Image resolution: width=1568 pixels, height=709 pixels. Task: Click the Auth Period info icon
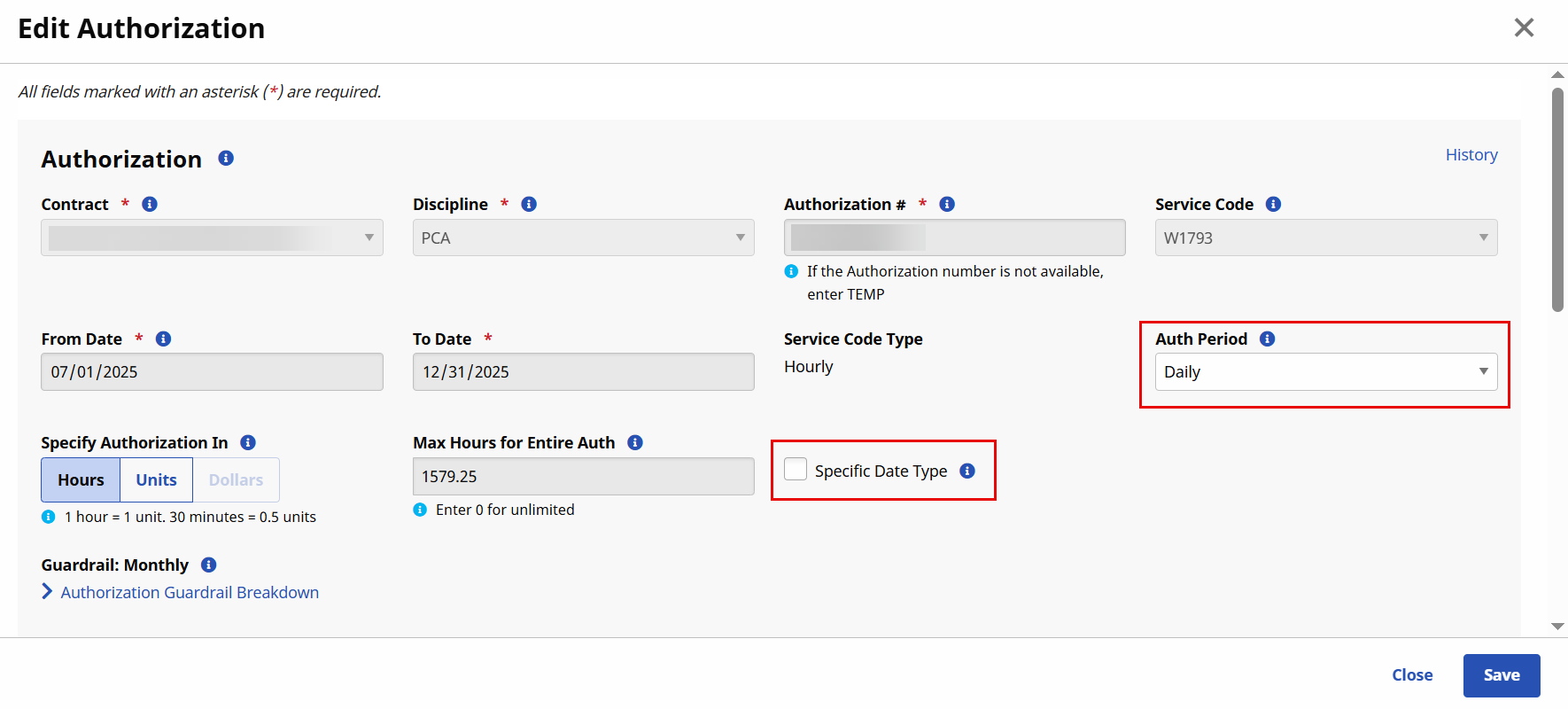click(x=1267, y=339)
